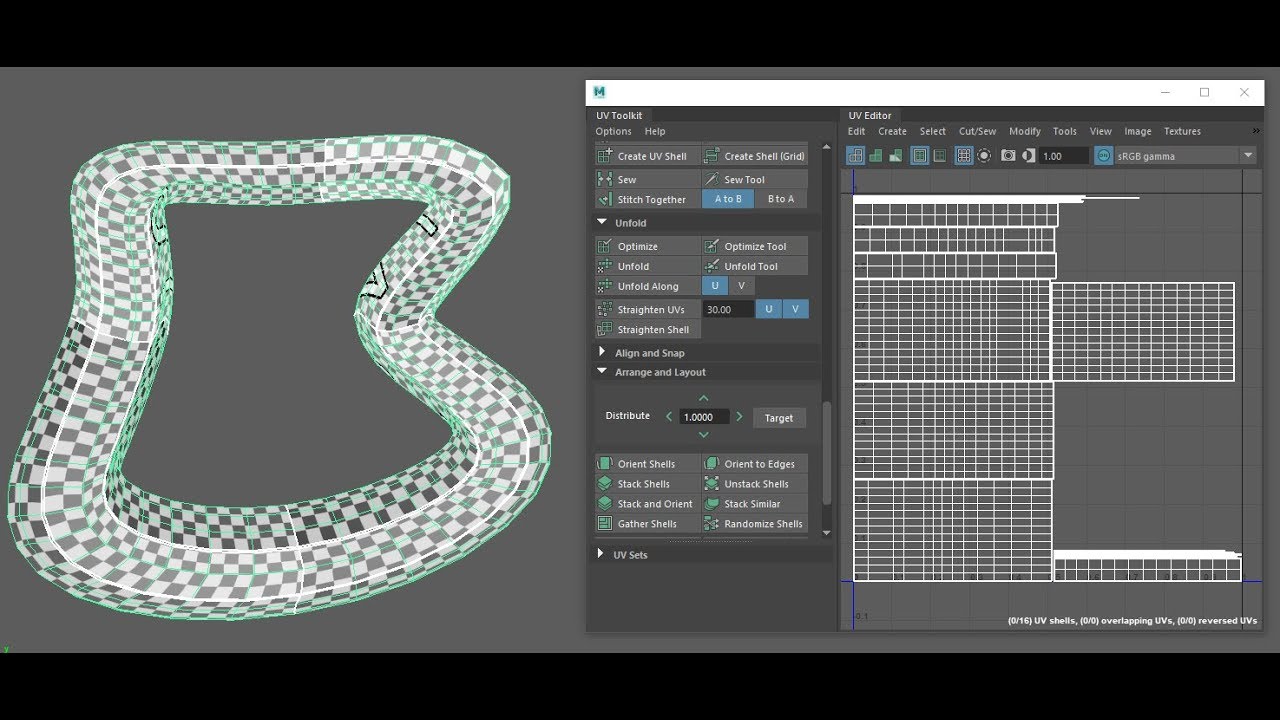Apply Sew to selected UV edges
1280x720 pixels.
pyautogui.click(x=648, y=179)
